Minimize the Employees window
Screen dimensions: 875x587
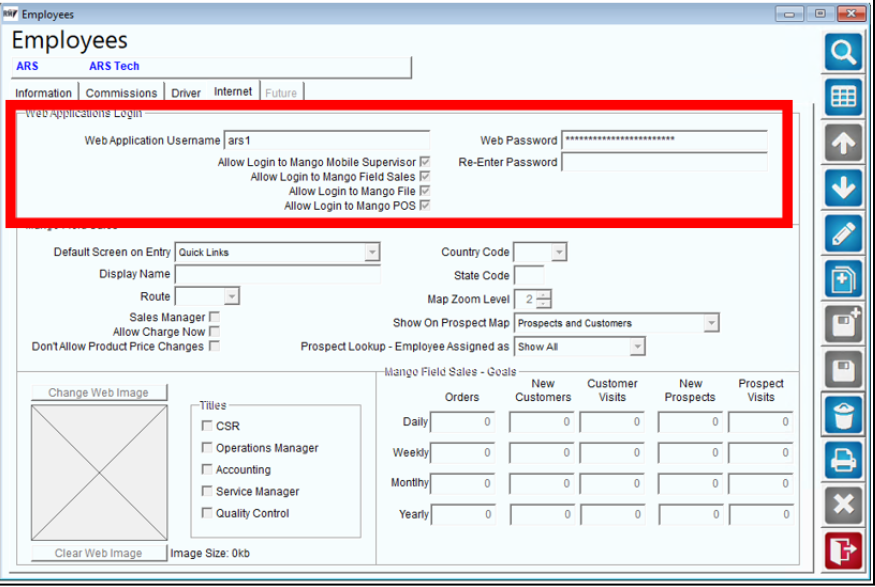789,13
